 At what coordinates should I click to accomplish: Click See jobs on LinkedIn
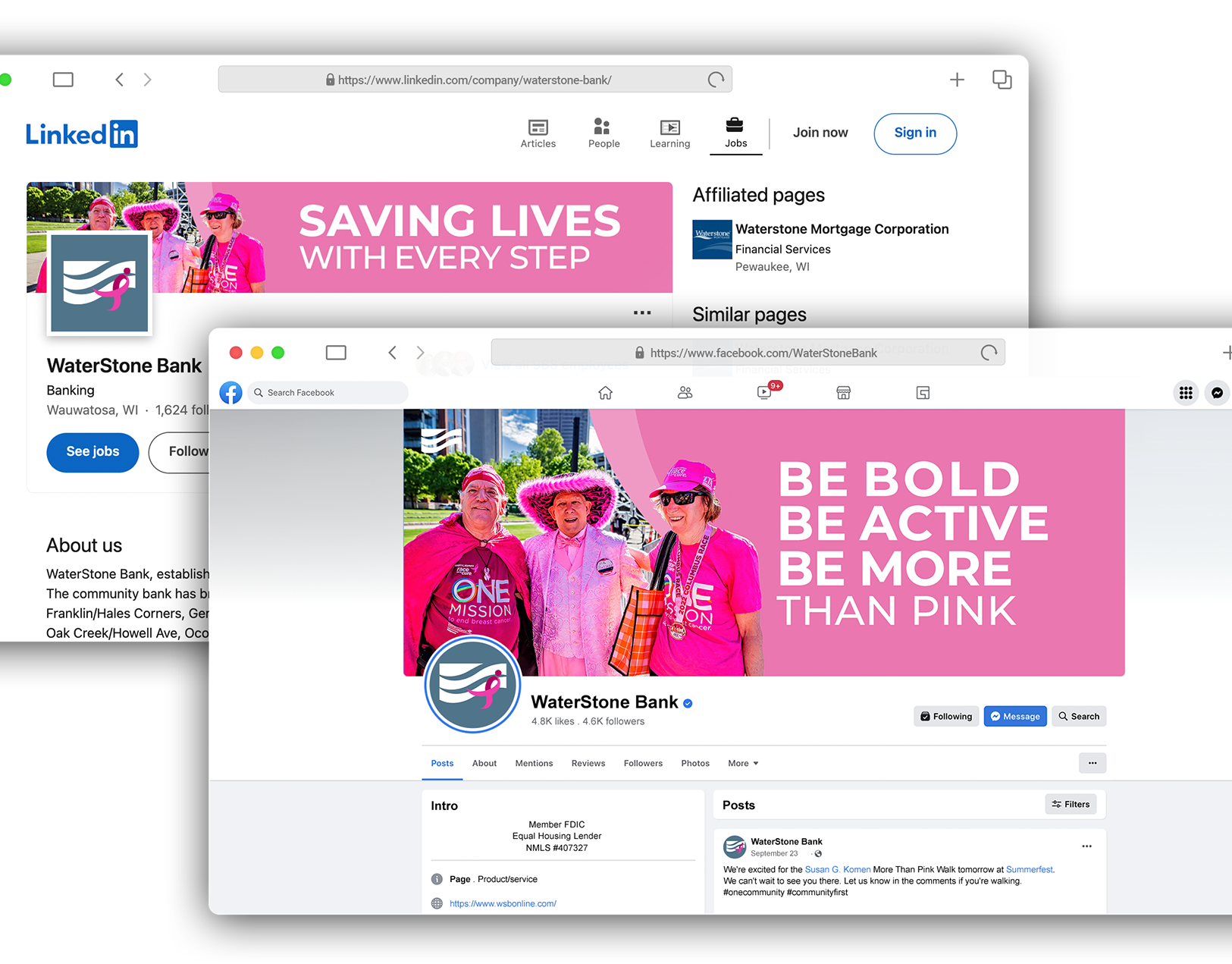tap(92, 452)
